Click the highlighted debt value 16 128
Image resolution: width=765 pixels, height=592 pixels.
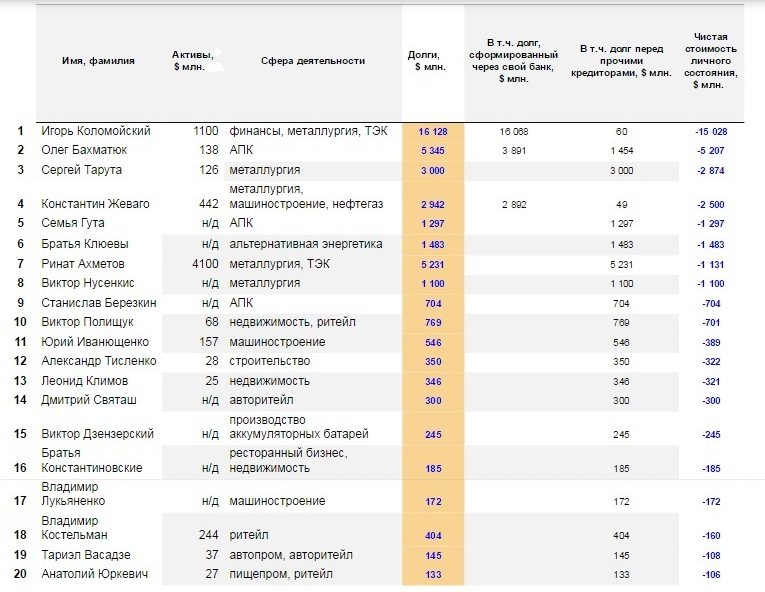(x=432, y=131)
